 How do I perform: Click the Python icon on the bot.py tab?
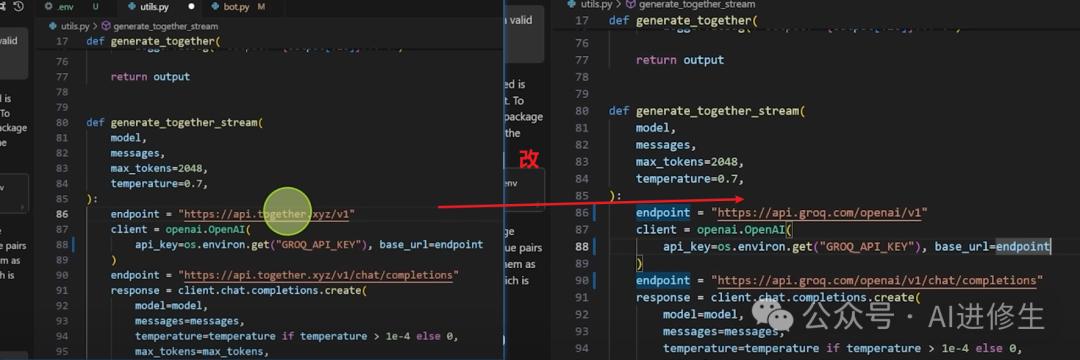click(216, 7)
